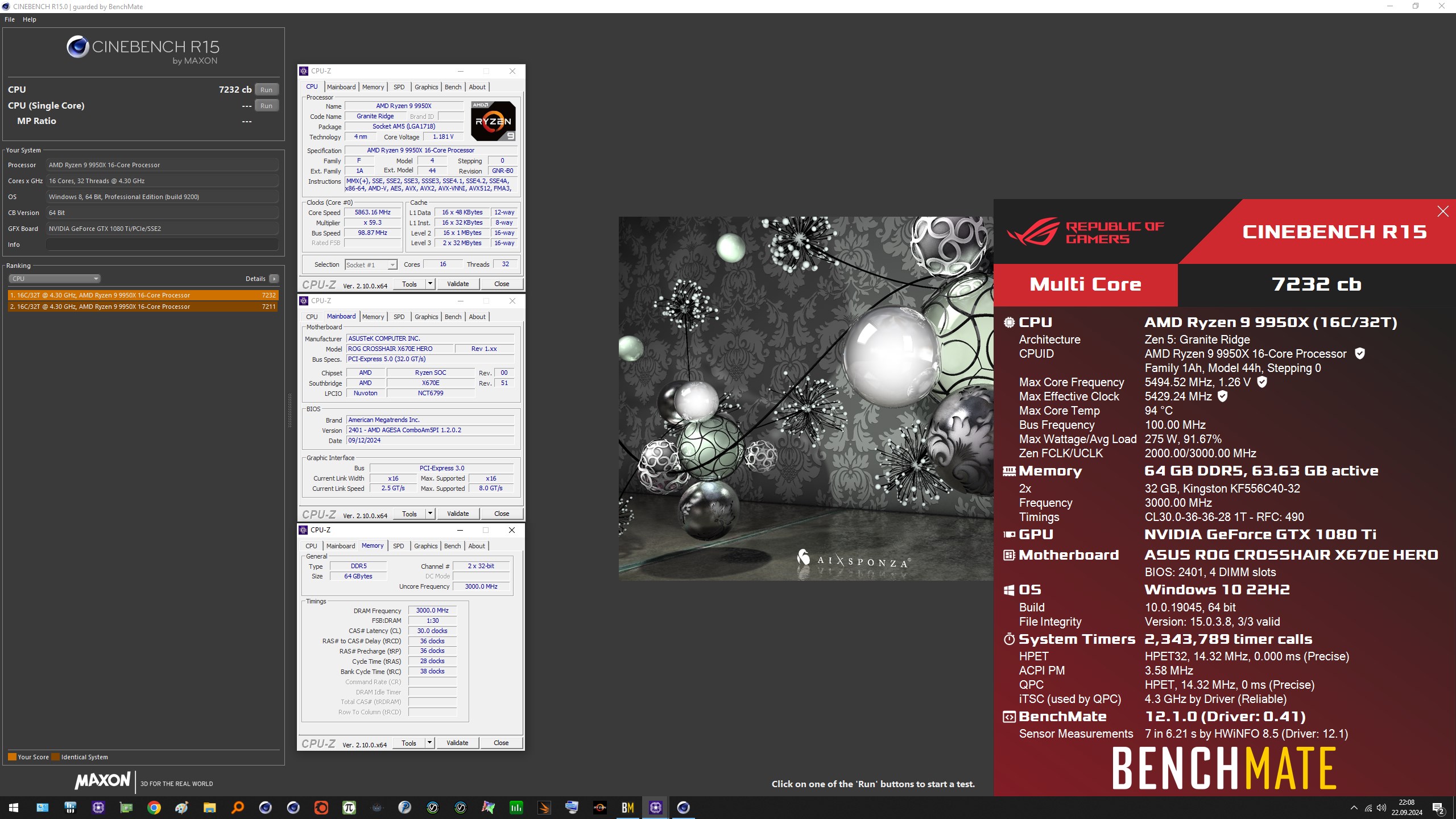
Task: Expand ranking Details arrow button
Action: click(274, 279)
